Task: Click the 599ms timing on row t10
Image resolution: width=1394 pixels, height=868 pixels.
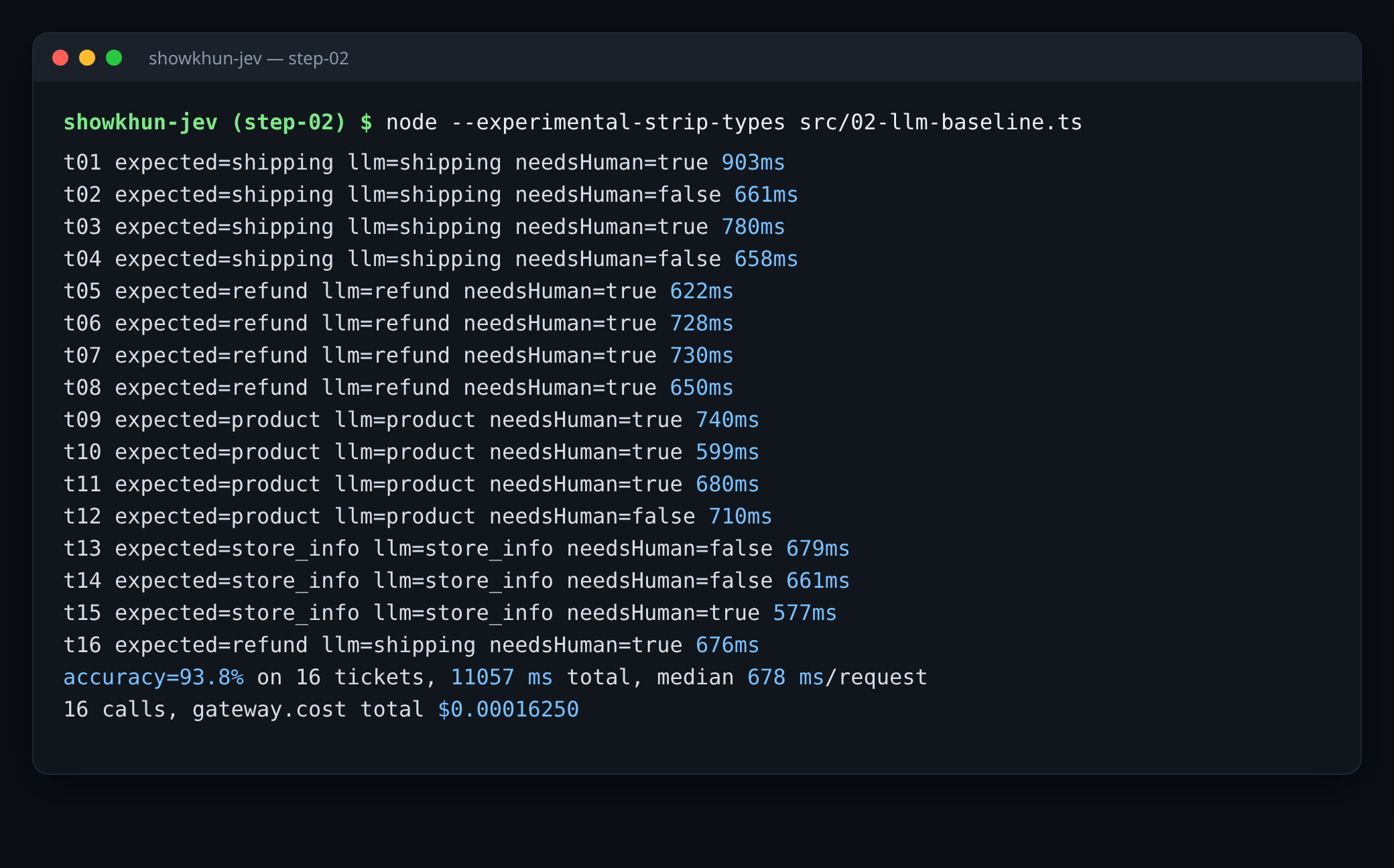Action: point(727,452)
